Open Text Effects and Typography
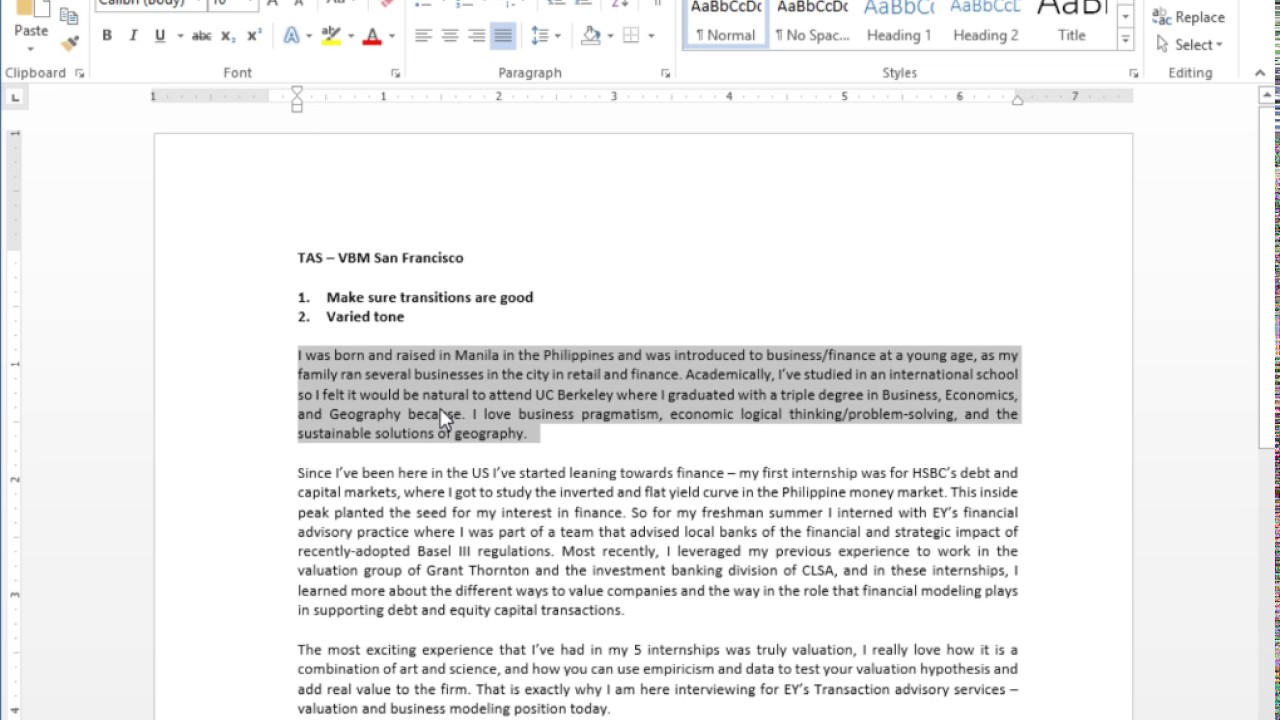Image resolution: width=1280 pixels, height=720 pixels. point(291,36)
